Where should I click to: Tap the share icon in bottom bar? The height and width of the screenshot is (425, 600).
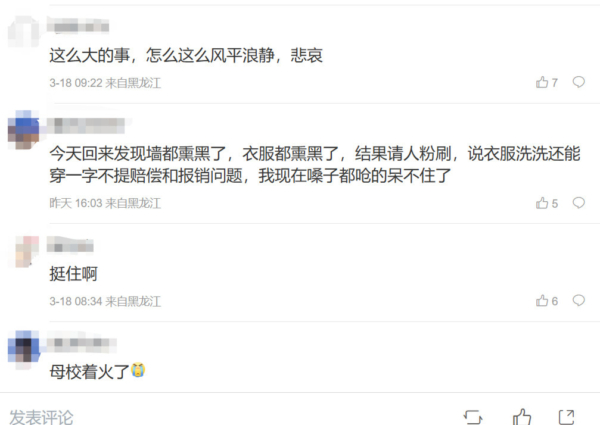click(566, 417)
